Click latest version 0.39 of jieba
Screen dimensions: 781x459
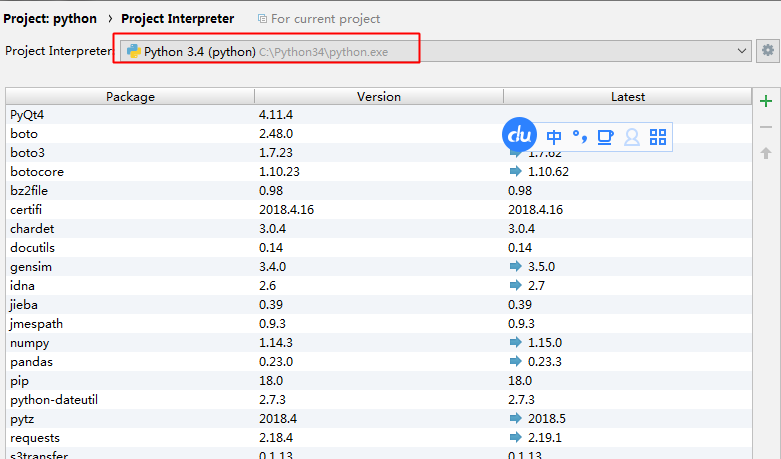click(520, 305)
